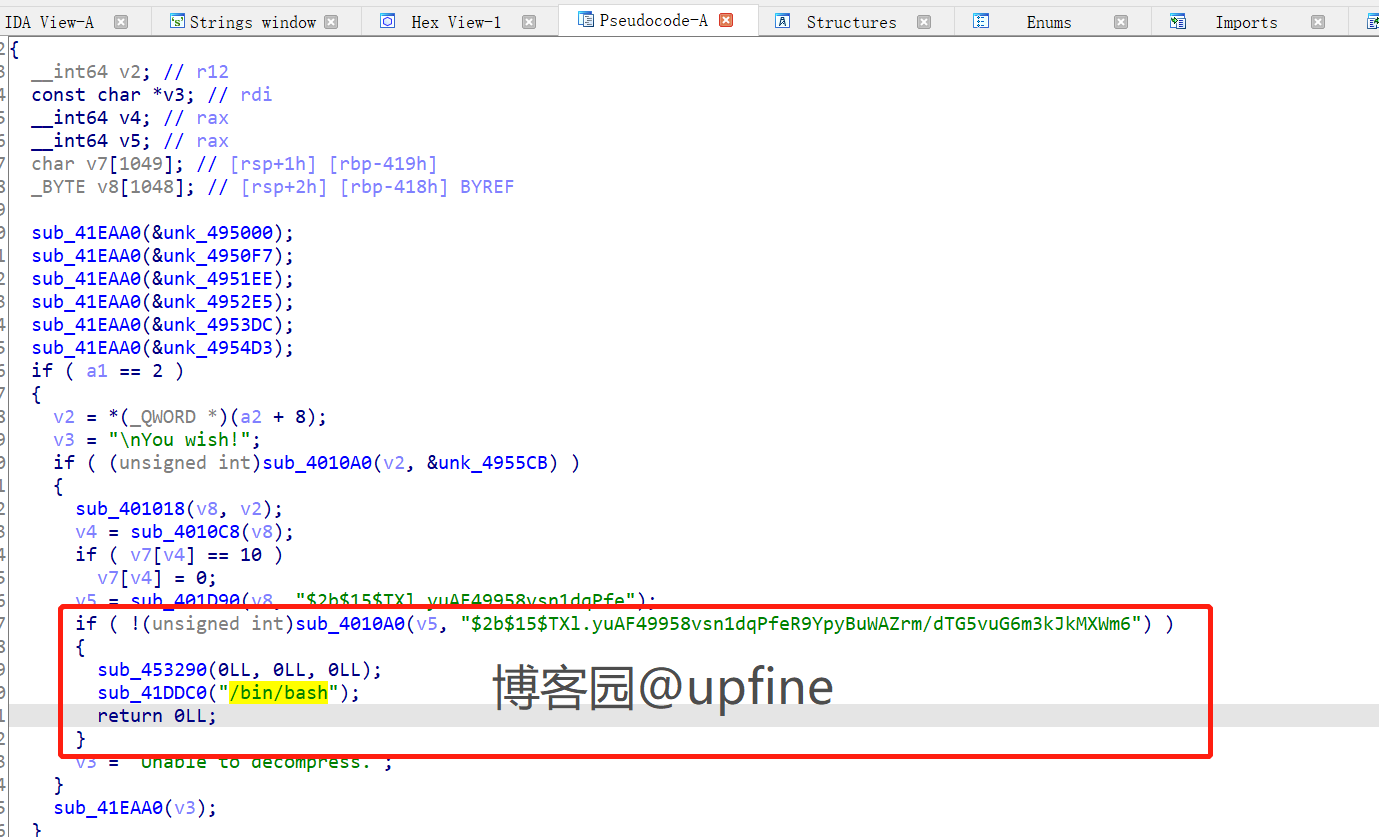
Task: Click the "const char *v3" declaration
Action: click(113, 94)
